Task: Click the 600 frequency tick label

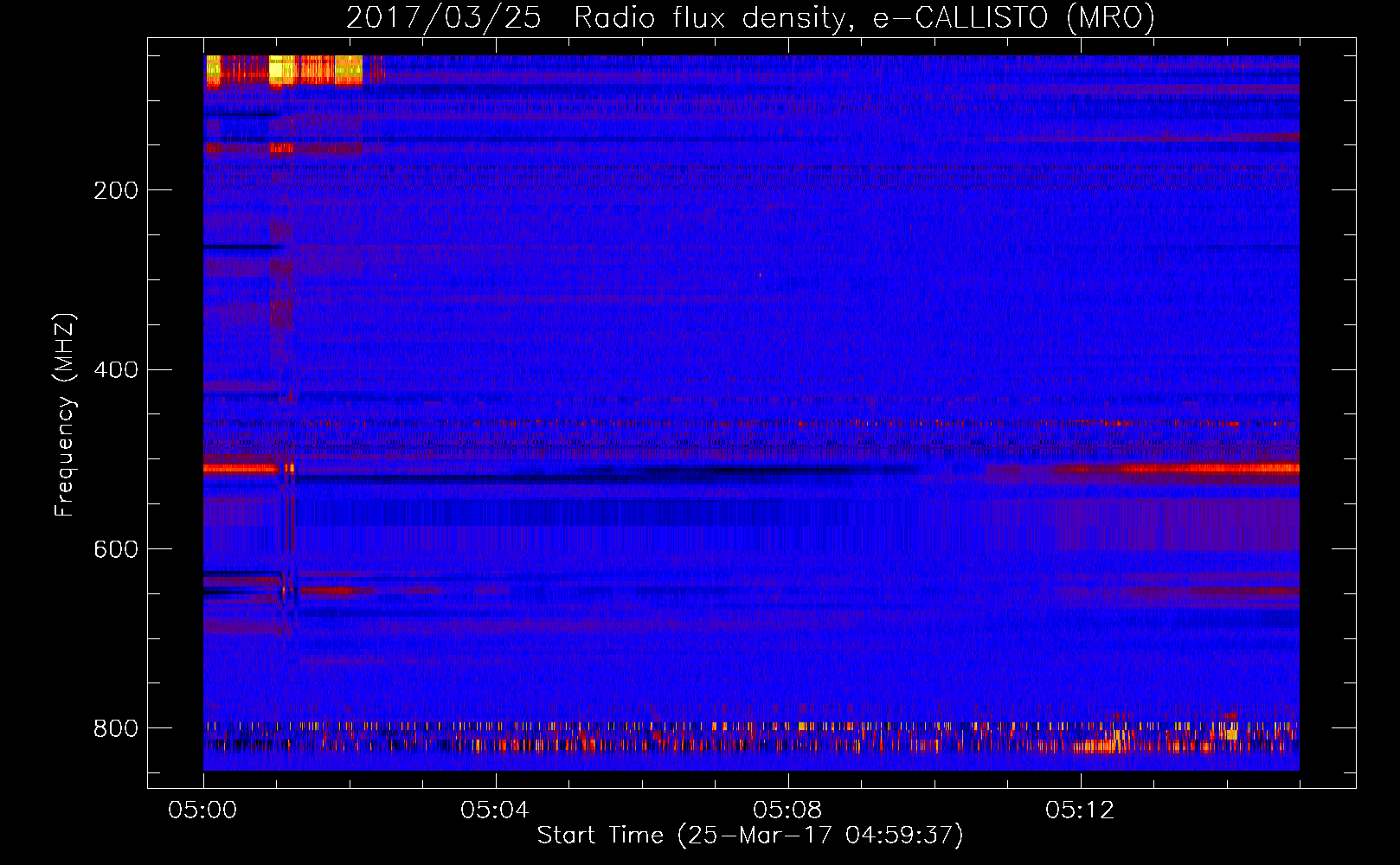Action: [116, 550]
